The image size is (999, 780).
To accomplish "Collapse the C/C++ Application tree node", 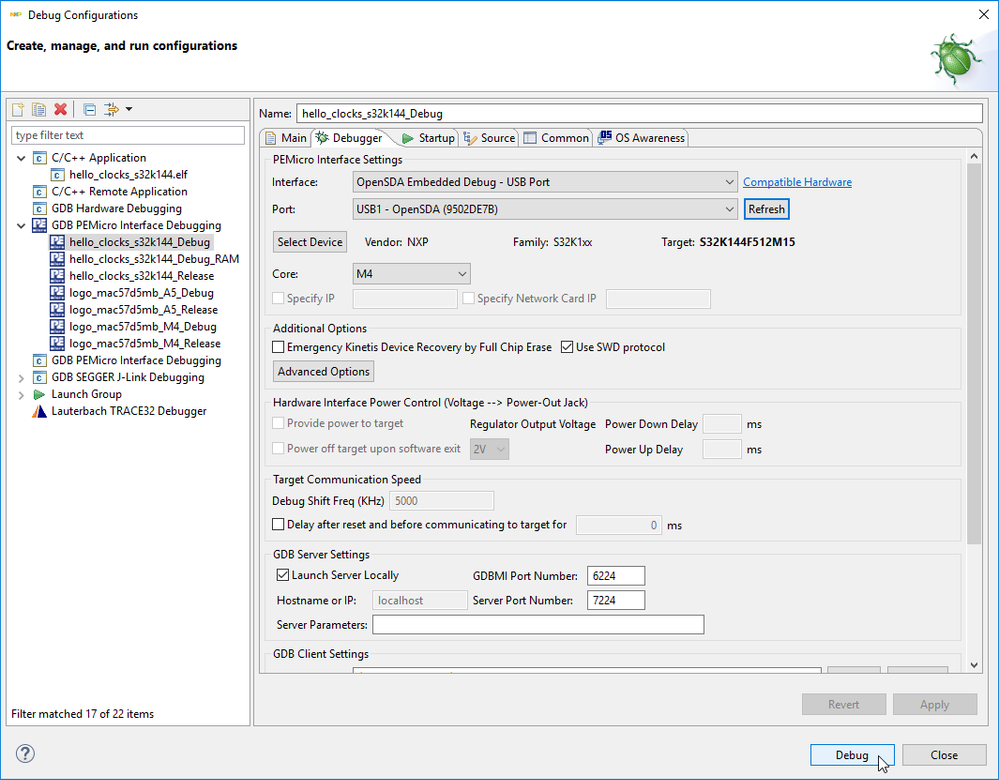I will pyautogui.click(x=21, y=158).
